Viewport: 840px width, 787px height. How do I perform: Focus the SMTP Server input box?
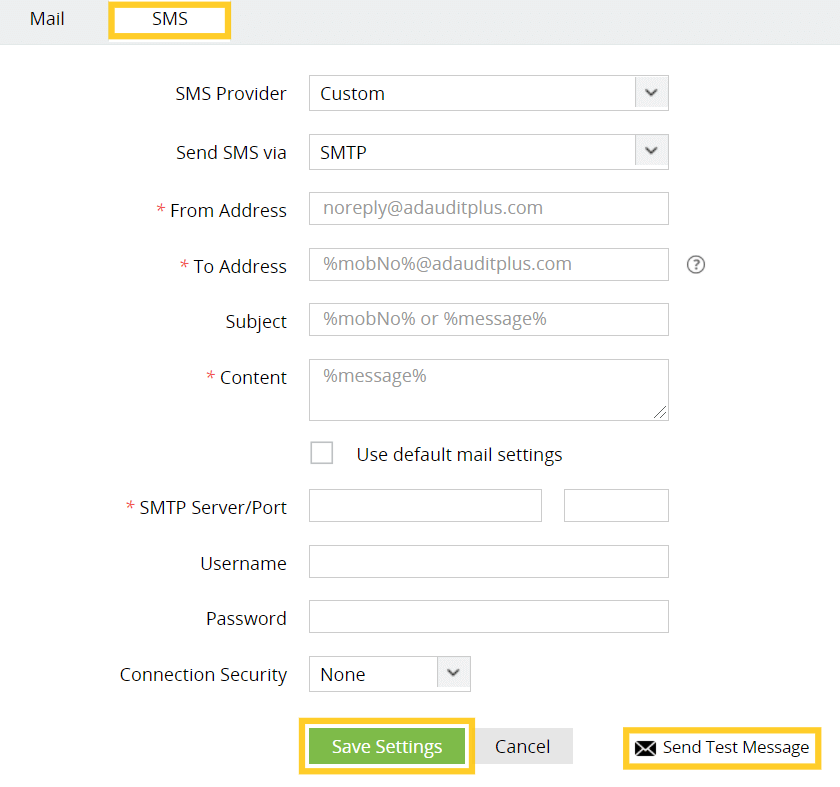425,506
